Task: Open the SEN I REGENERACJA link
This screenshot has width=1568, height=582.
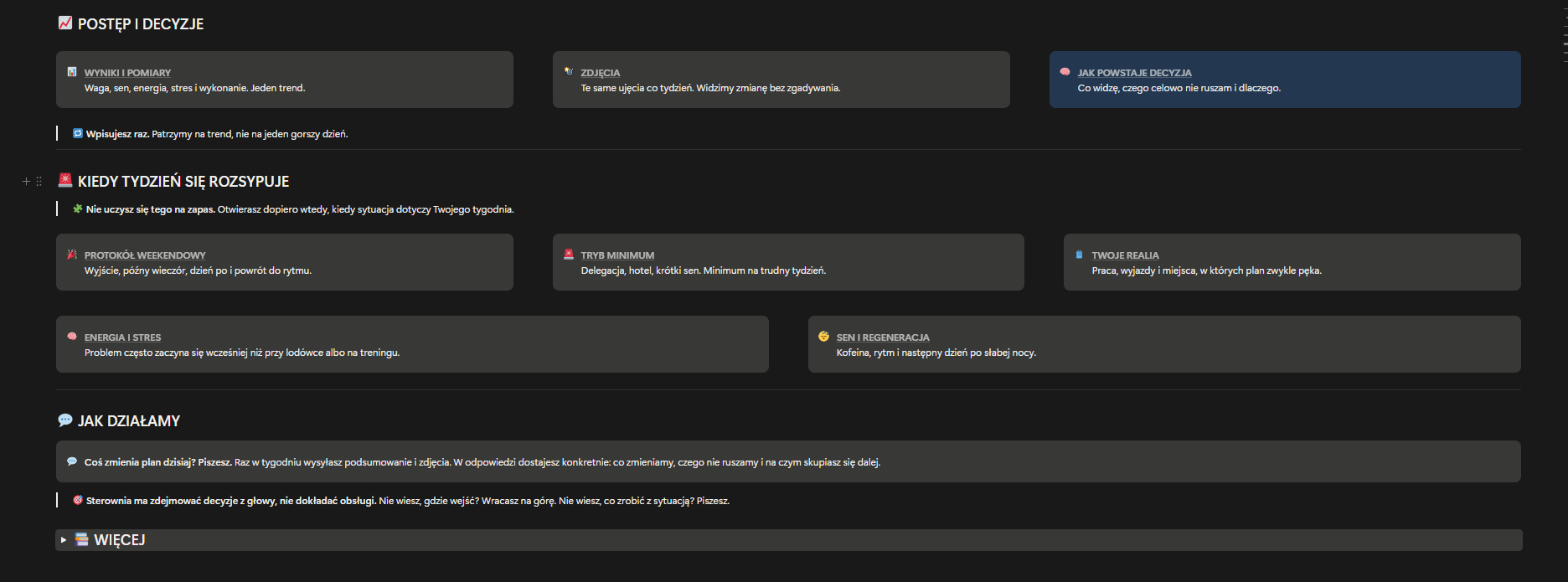Action: point(883,337)
